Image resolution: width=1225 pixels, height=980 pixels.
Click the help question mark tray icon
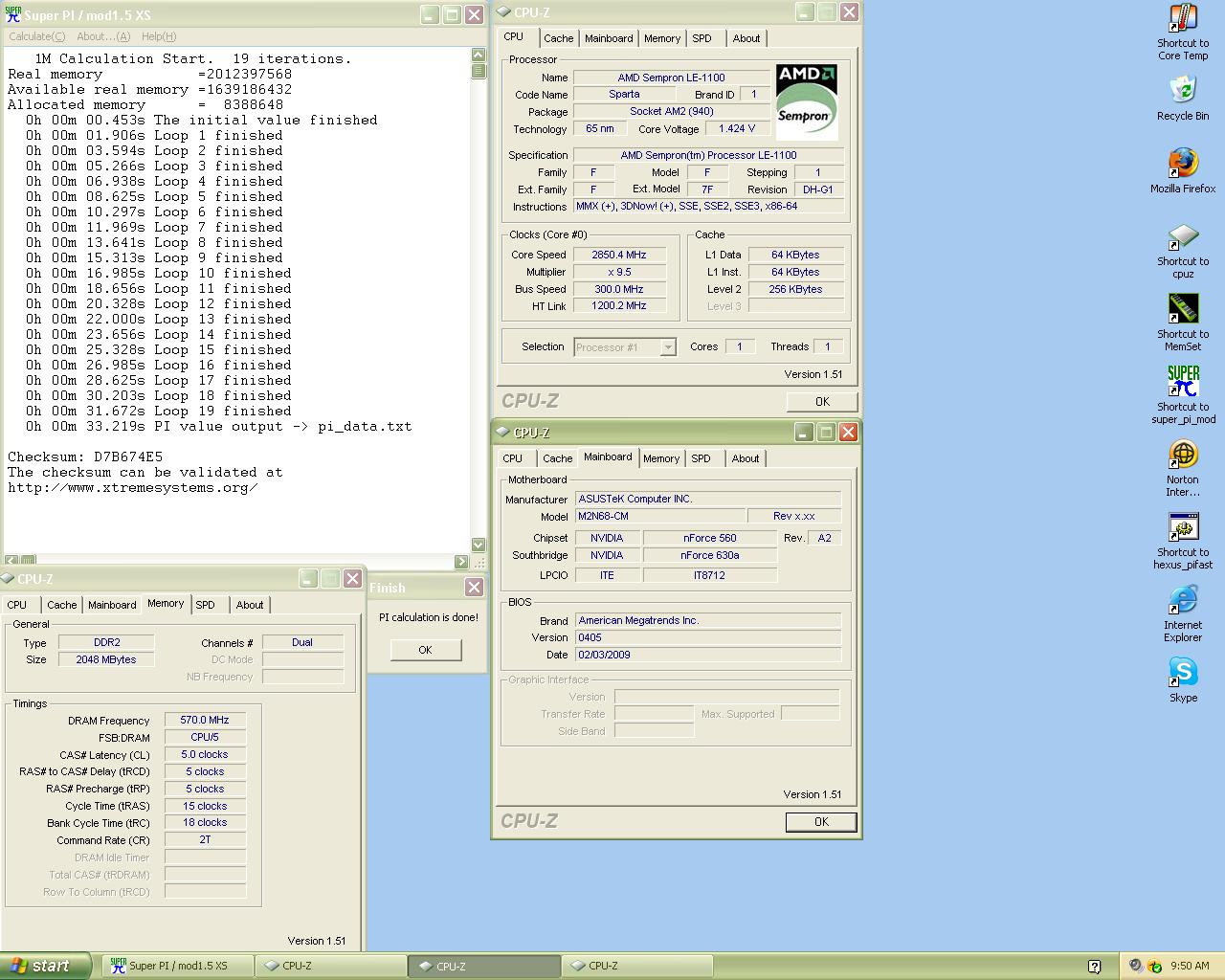(1094, 967)
